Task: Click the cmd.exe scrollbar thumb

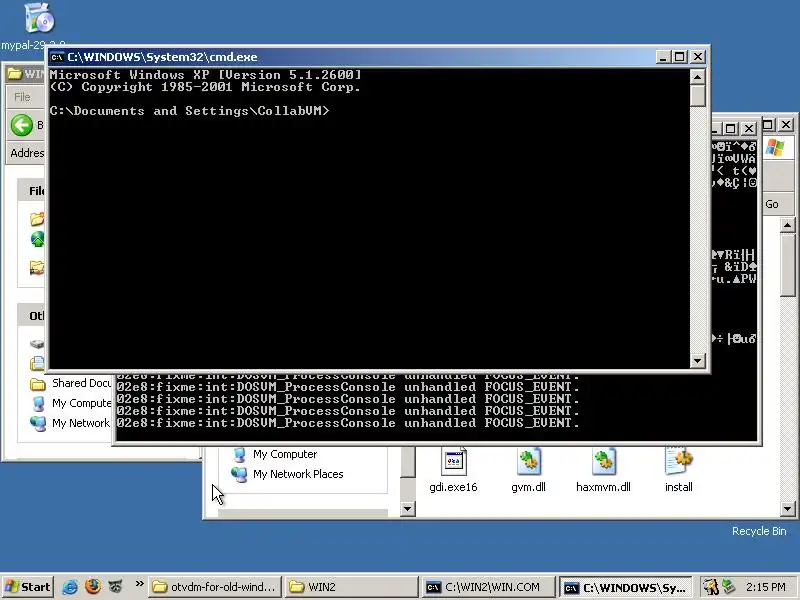Action: pos(697,95)
